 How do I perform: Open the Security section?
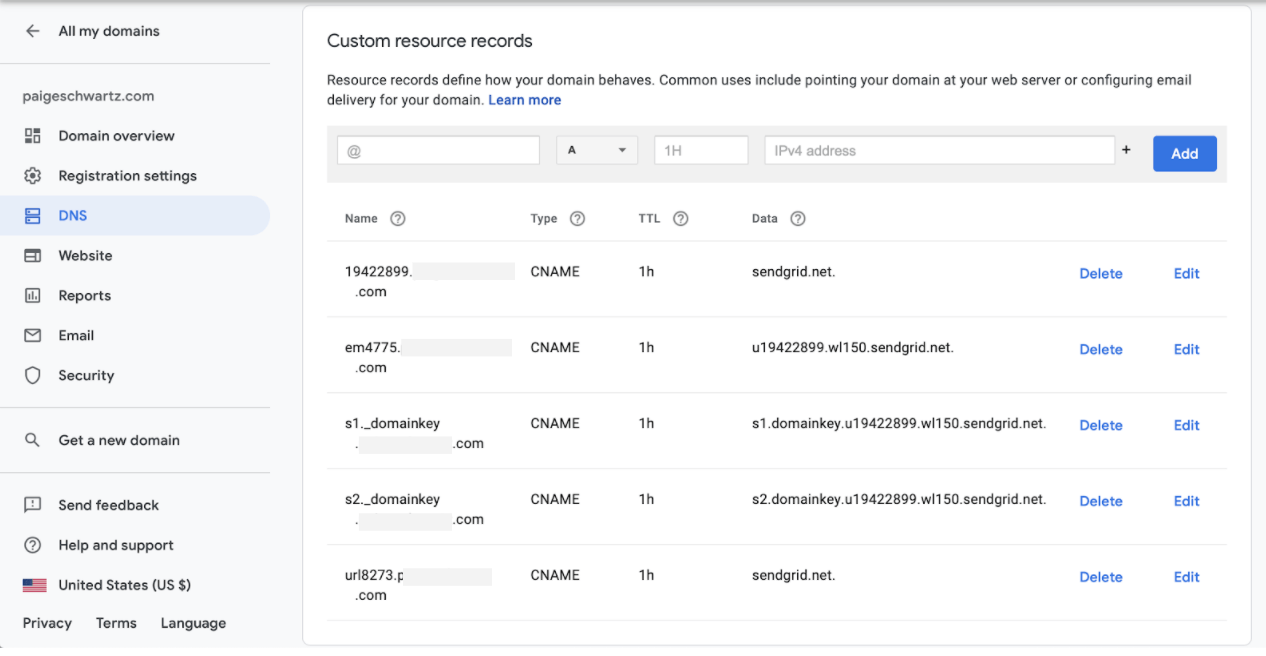pos(86,375)
